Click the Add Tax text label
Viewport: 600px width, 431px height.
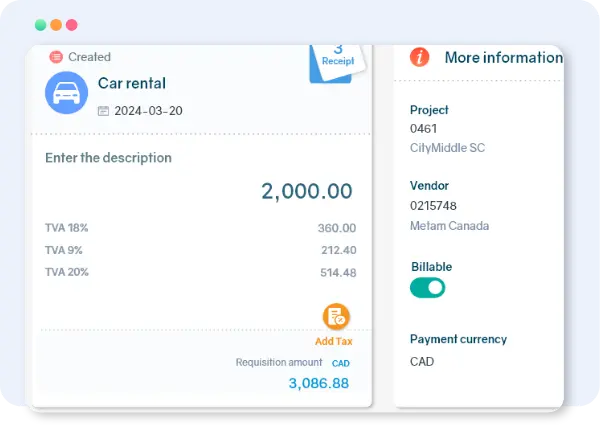(x=334, y=341)
